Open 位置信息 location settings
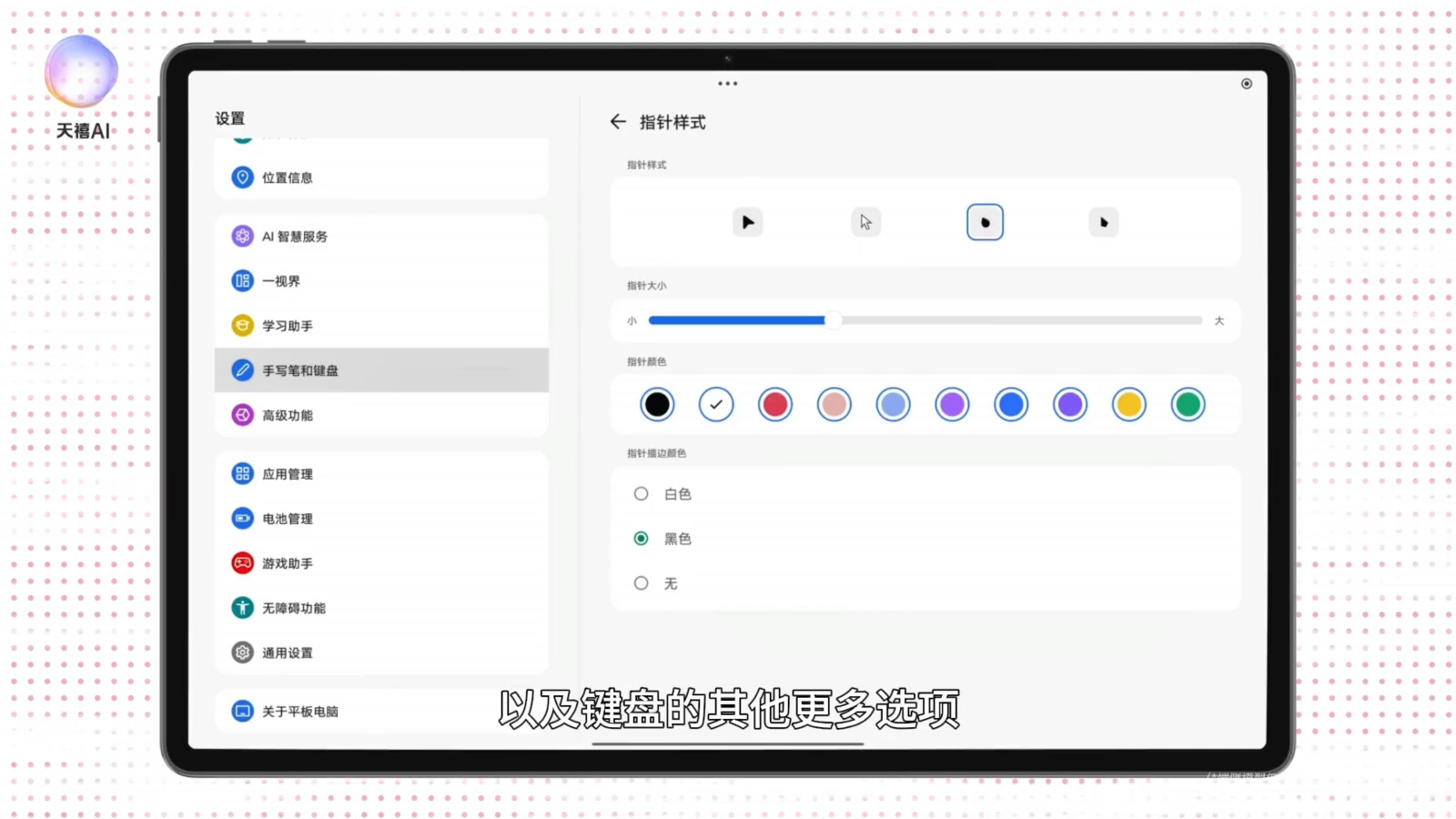Image resolution: width=1456 pixels, height=819 pixels. (x=288, y=177)
